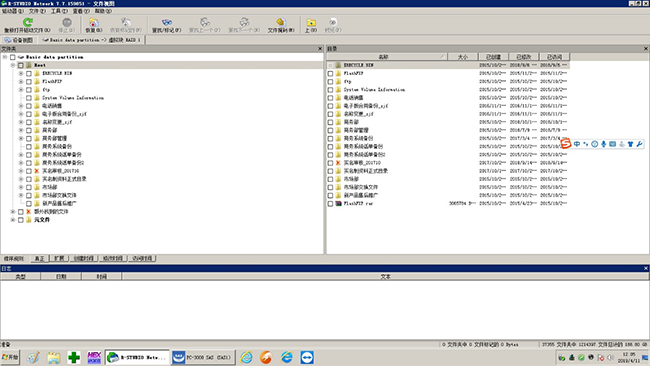Check FlashFXP.rar checkbox in contents list
The width and height of the screenshot is (650, 366).
(330, 204)
